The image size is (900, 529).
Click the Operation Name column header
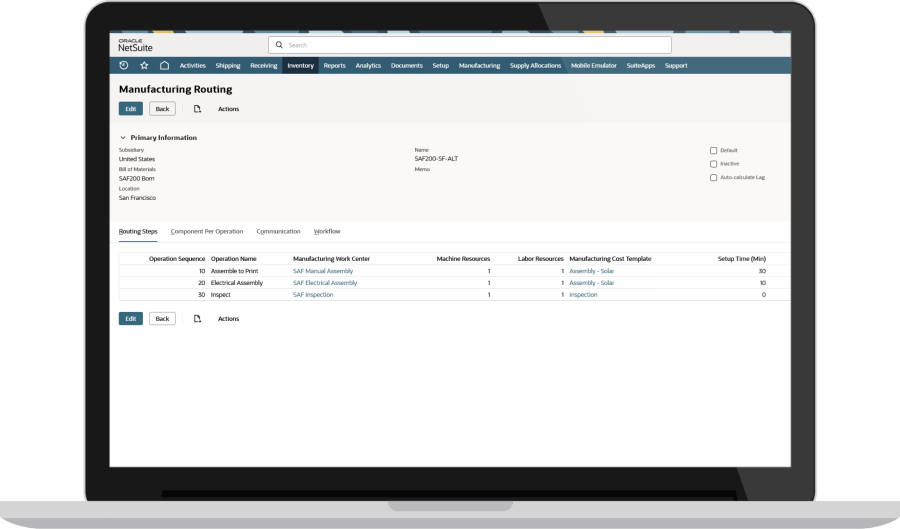[x=234, y=259]
